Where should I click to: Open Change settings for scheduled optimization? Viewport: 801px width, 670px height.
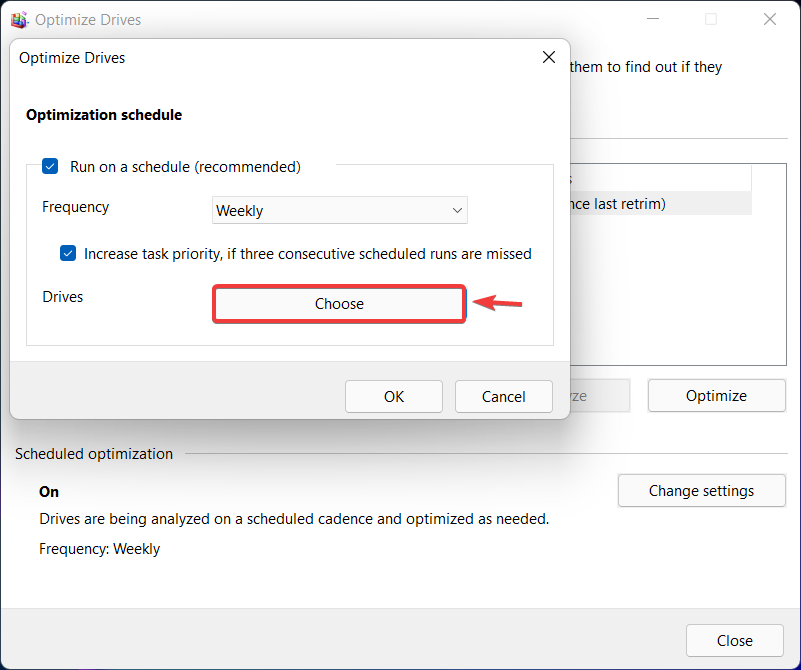(701, 490)
